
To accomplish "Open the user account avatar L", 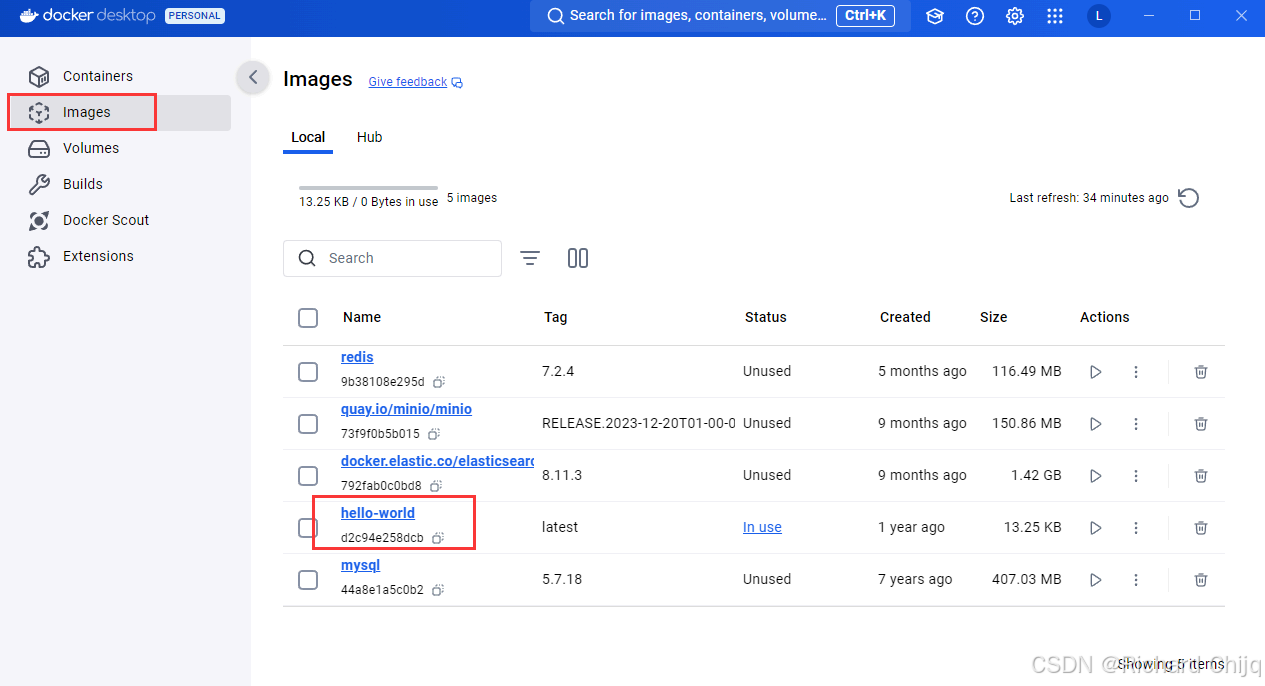I will point(1099,16).
